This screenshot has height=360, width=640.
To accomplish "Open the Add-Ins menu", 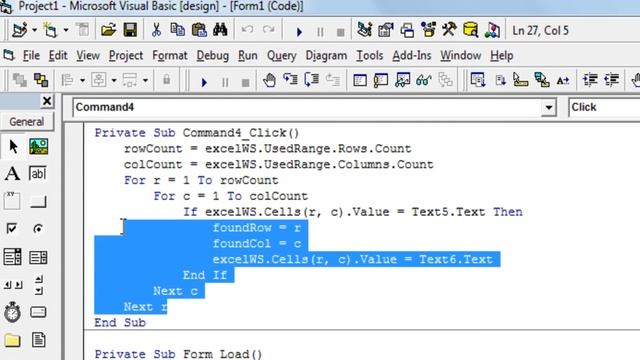I will click(x=411, y=56).
